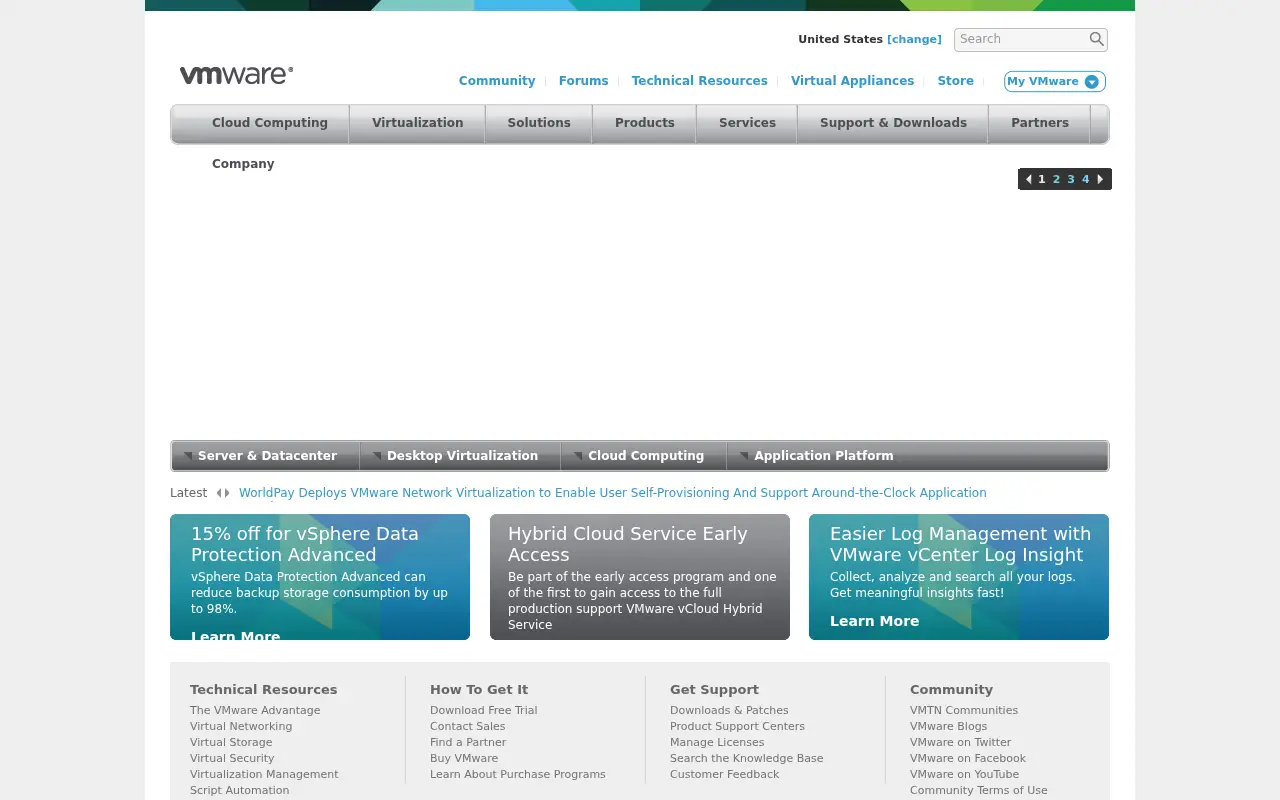Expand the Server & Datacenter tab
This screenshot has width=1280, height=800.
(x=266, y=456)
